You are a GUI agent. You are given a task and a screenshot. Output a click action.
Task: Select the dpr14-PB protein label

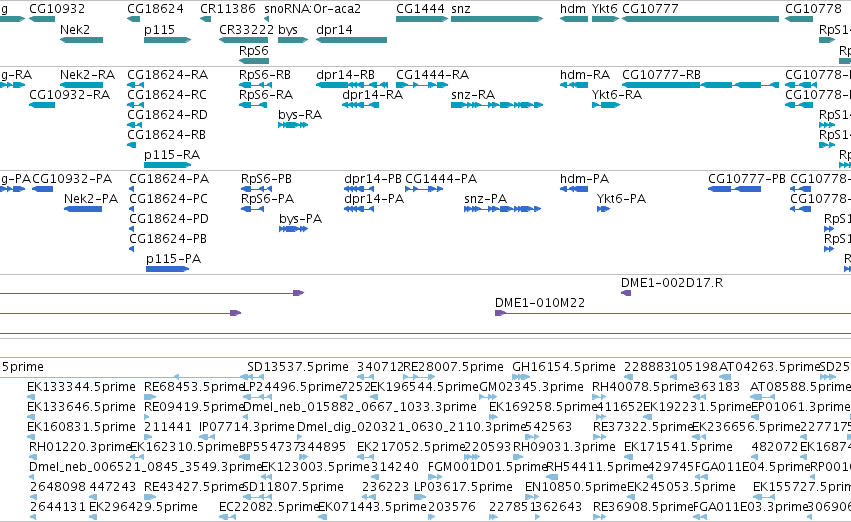373,179
